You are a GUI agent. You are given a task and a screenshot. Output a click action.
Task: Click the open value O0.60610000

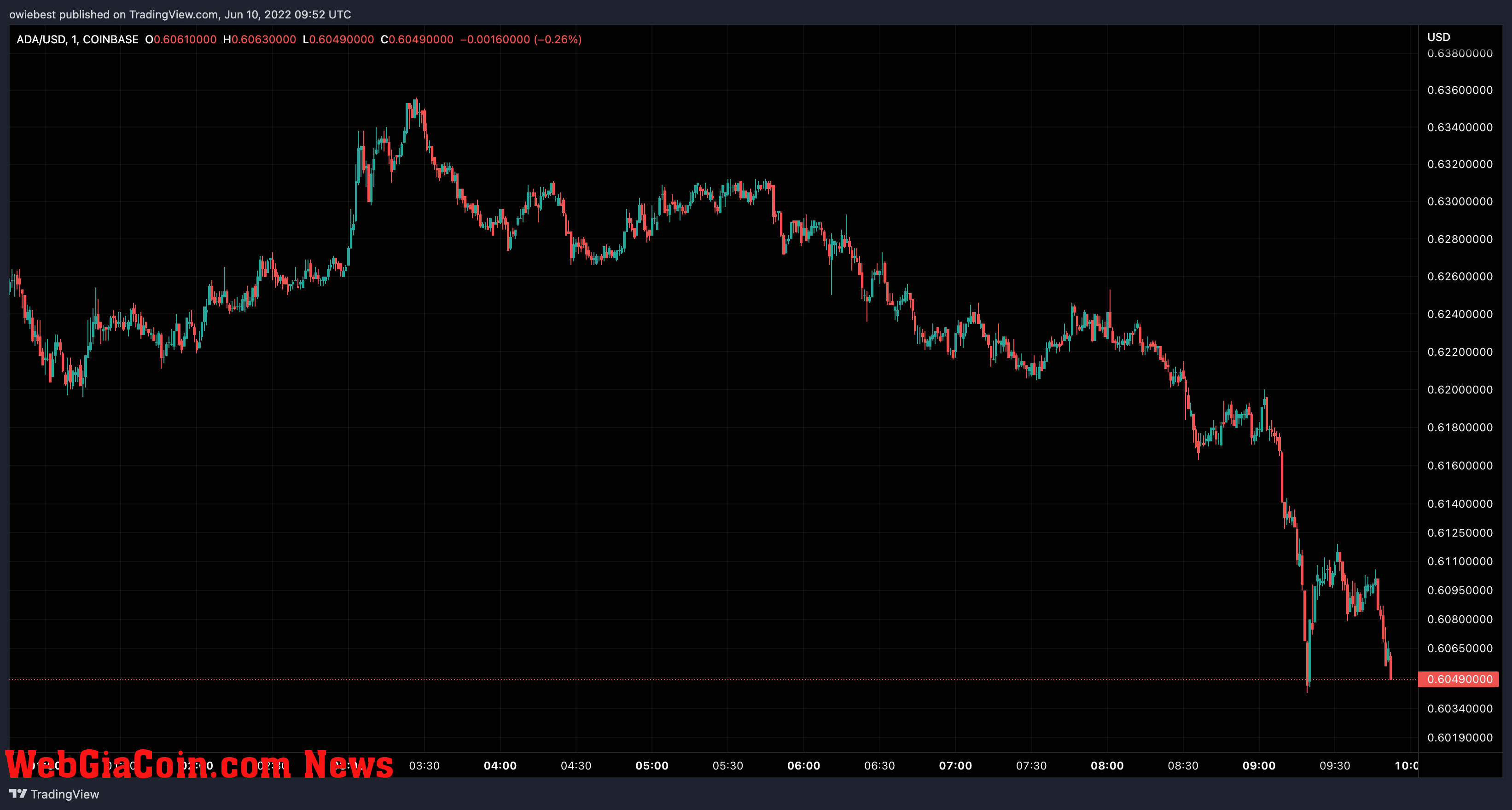click(x=181, y=39)
